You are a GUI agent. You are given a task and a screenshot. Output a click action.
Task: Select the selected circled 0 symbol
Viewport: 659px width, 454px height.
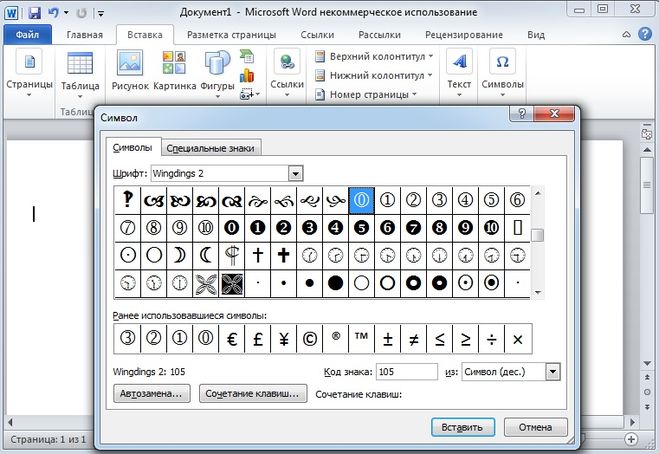pos(361,200)
